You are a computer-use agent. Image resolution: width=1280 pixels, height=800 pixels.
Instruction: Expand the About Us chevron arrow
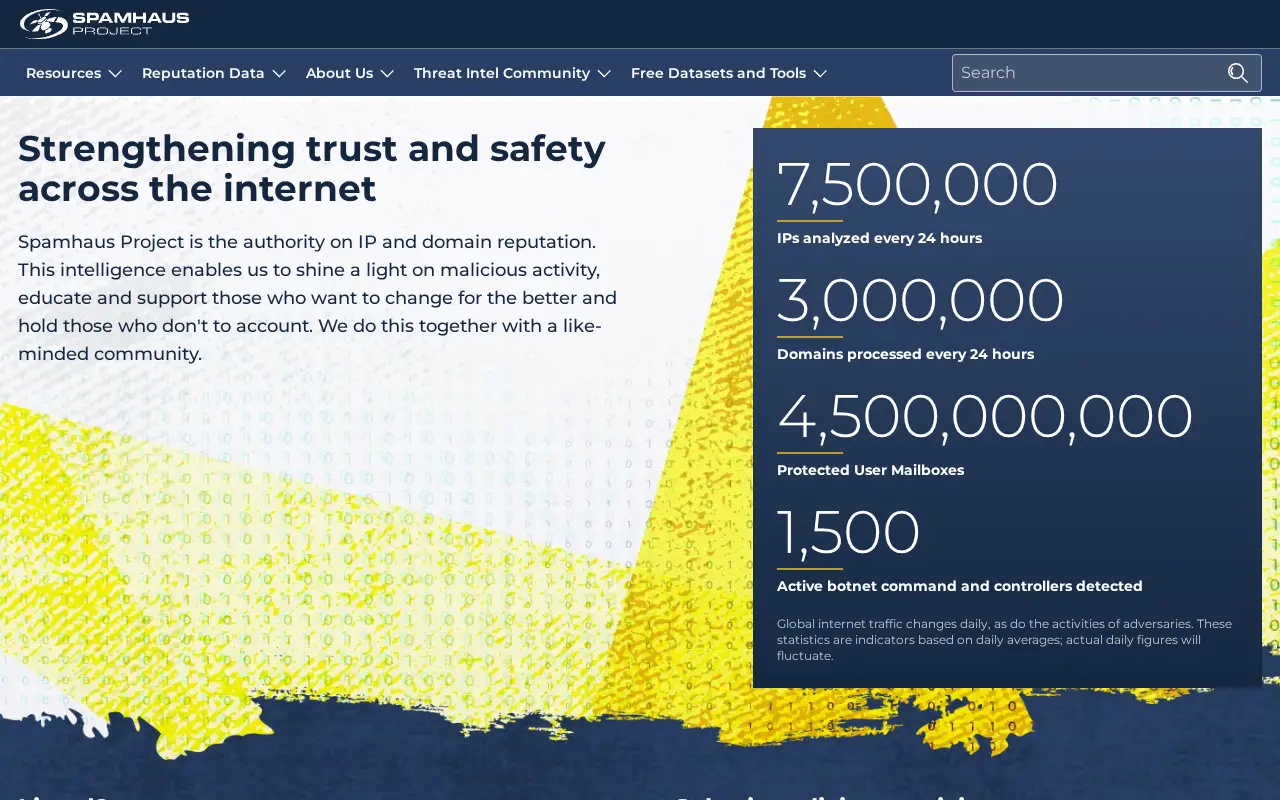click(x=387, y=73)
